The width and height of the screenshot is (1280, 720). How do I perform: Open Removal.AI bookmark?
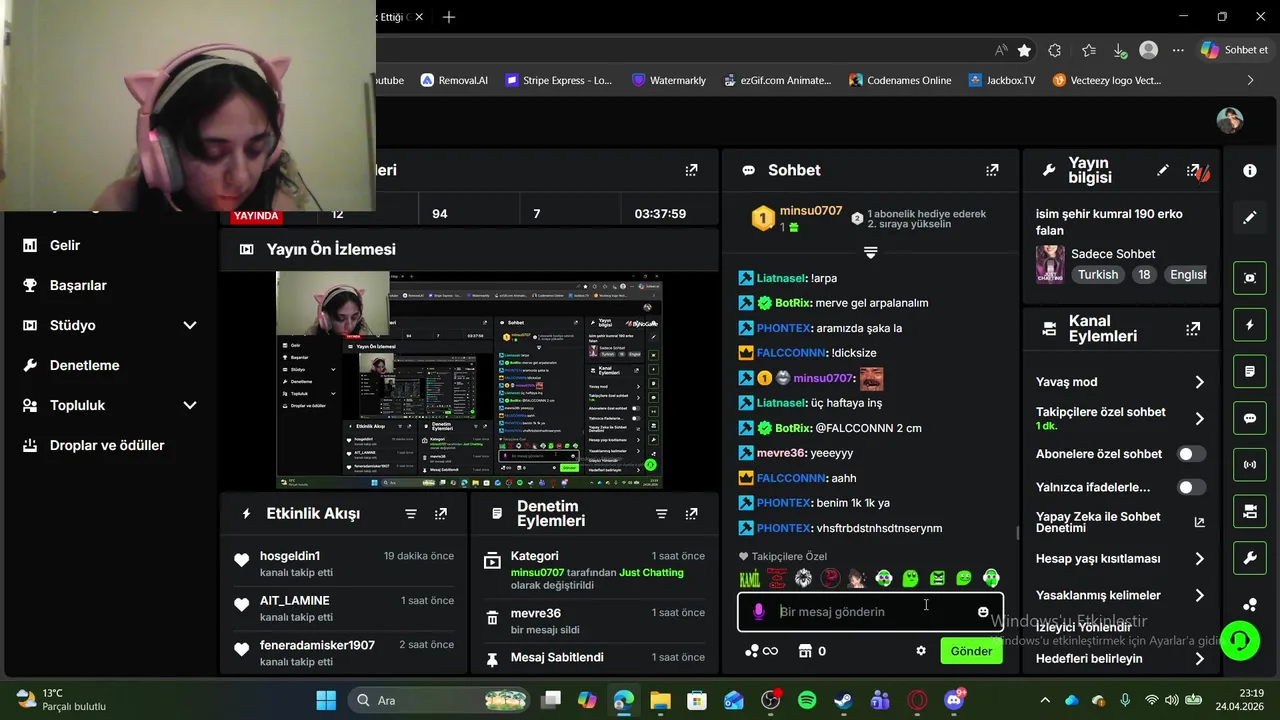[x=454, y=80]
